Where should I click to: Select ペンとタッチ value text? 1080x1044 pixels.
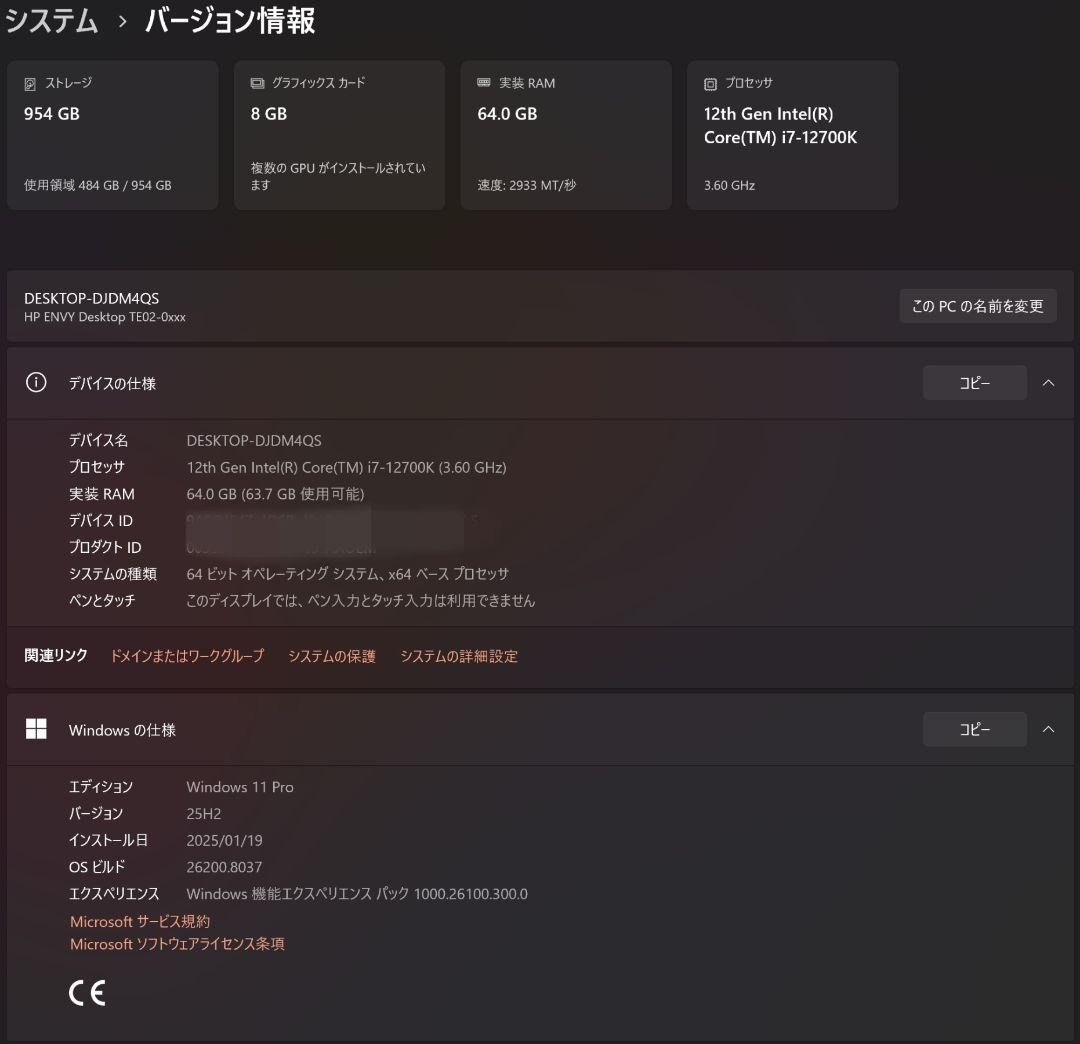(x=361, y=601)
